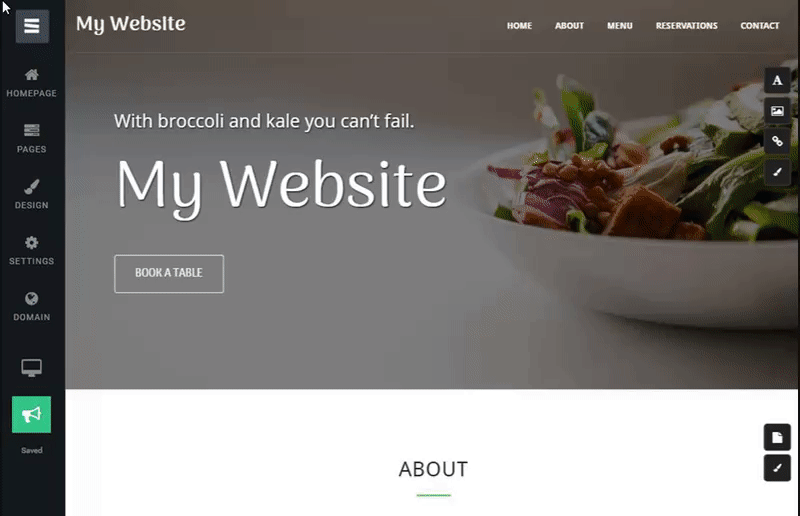Open About section brush style icon
Image resolution: width=800 pixels, height=516 pixels.
pyautogui.click(x=777, y=468)
